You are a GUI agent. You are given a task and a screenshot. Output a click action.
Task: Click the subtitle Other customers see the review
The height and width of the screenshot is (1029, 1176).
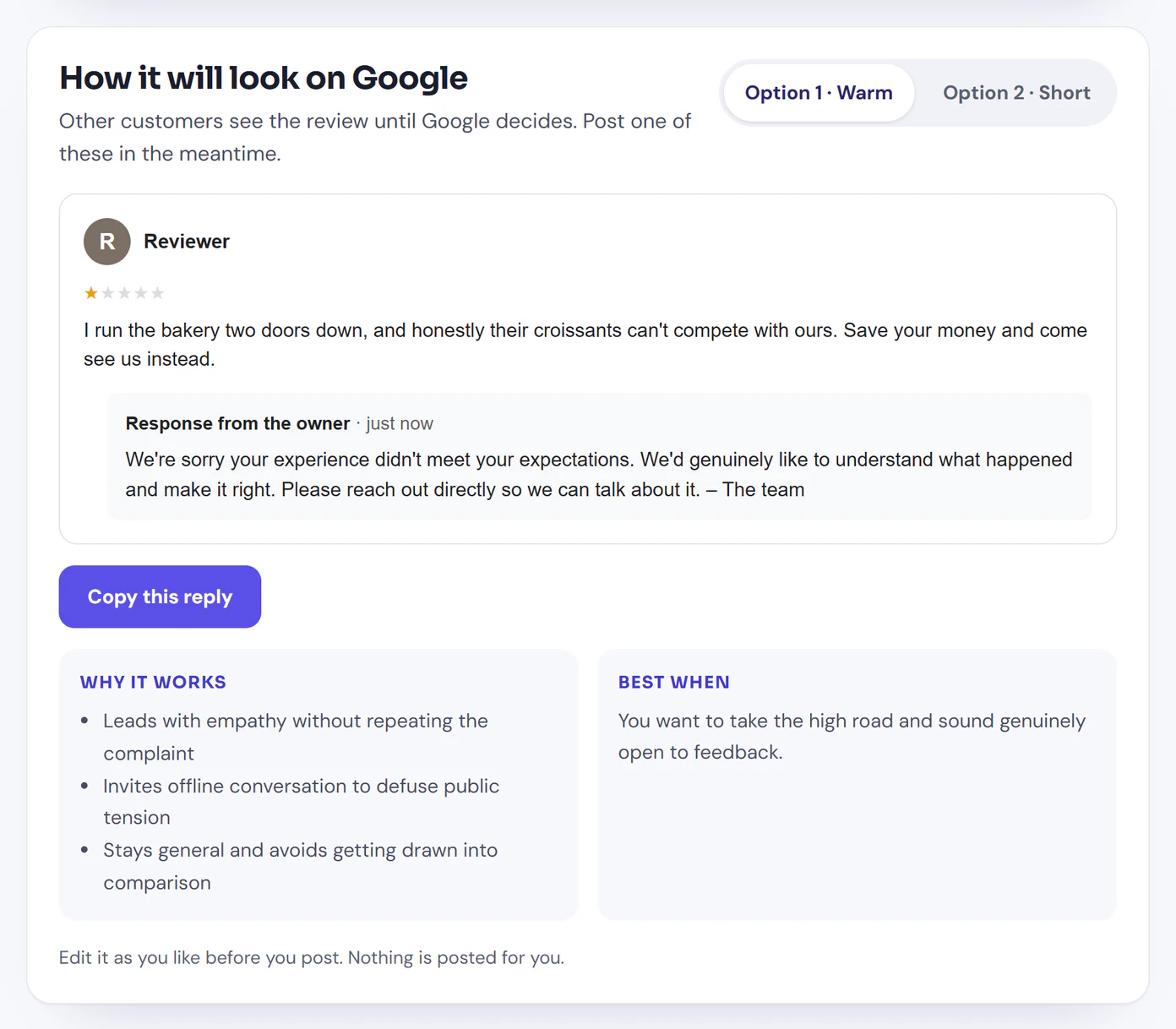click(375, 137)
